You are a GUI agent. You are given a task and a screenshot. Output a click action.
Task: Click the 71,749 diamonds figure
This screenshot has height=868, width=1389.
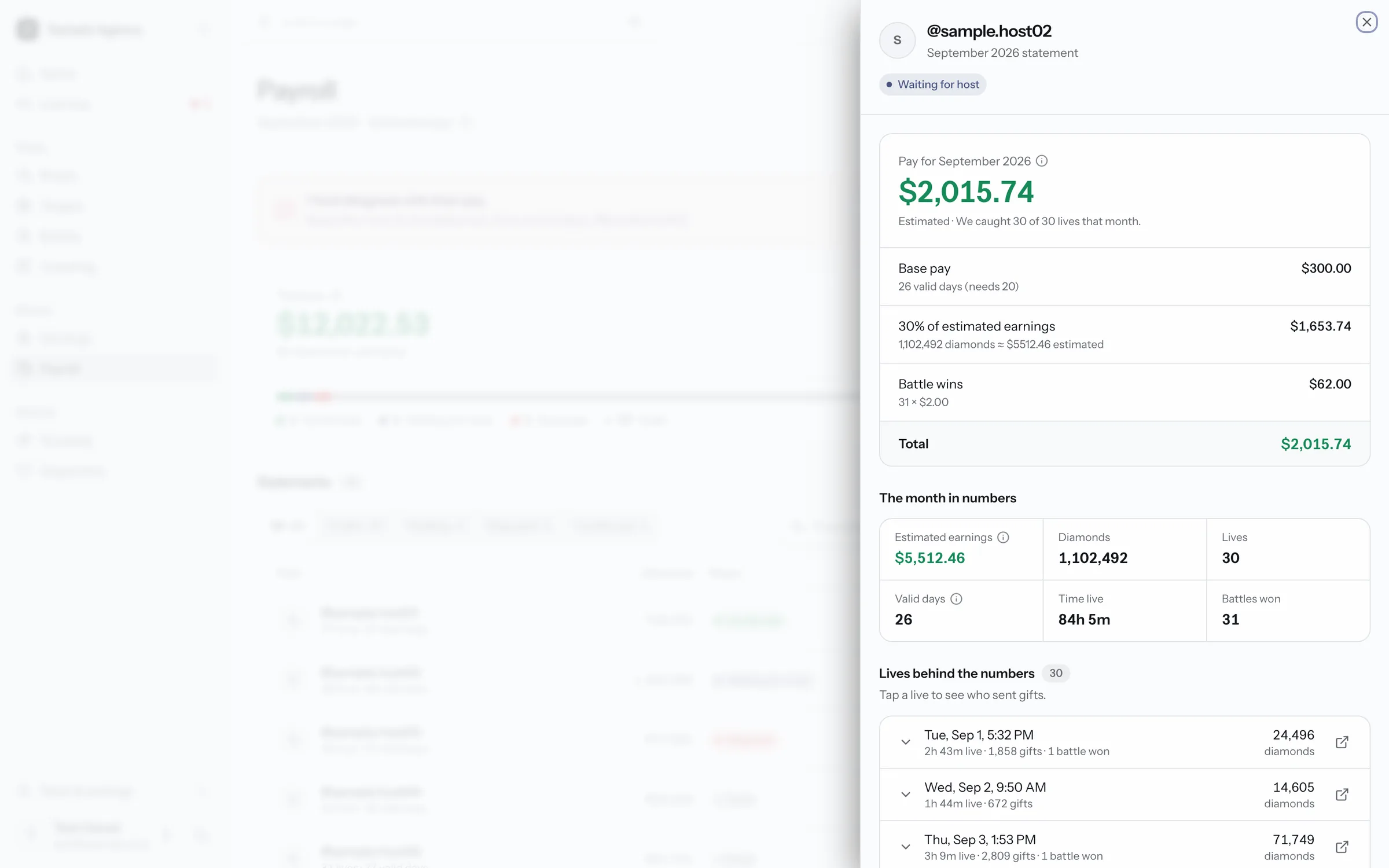[x=1293, y=840]
